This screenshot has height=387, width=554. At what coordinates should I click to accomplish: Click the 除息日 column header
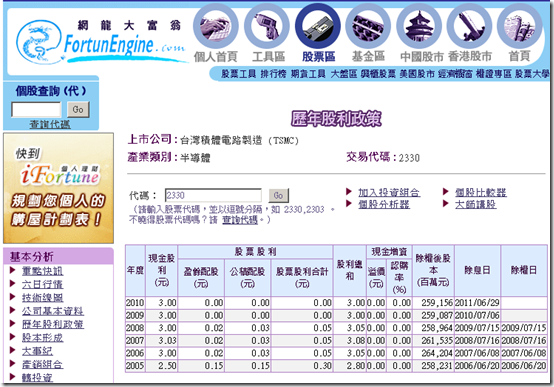pos(477,270)
